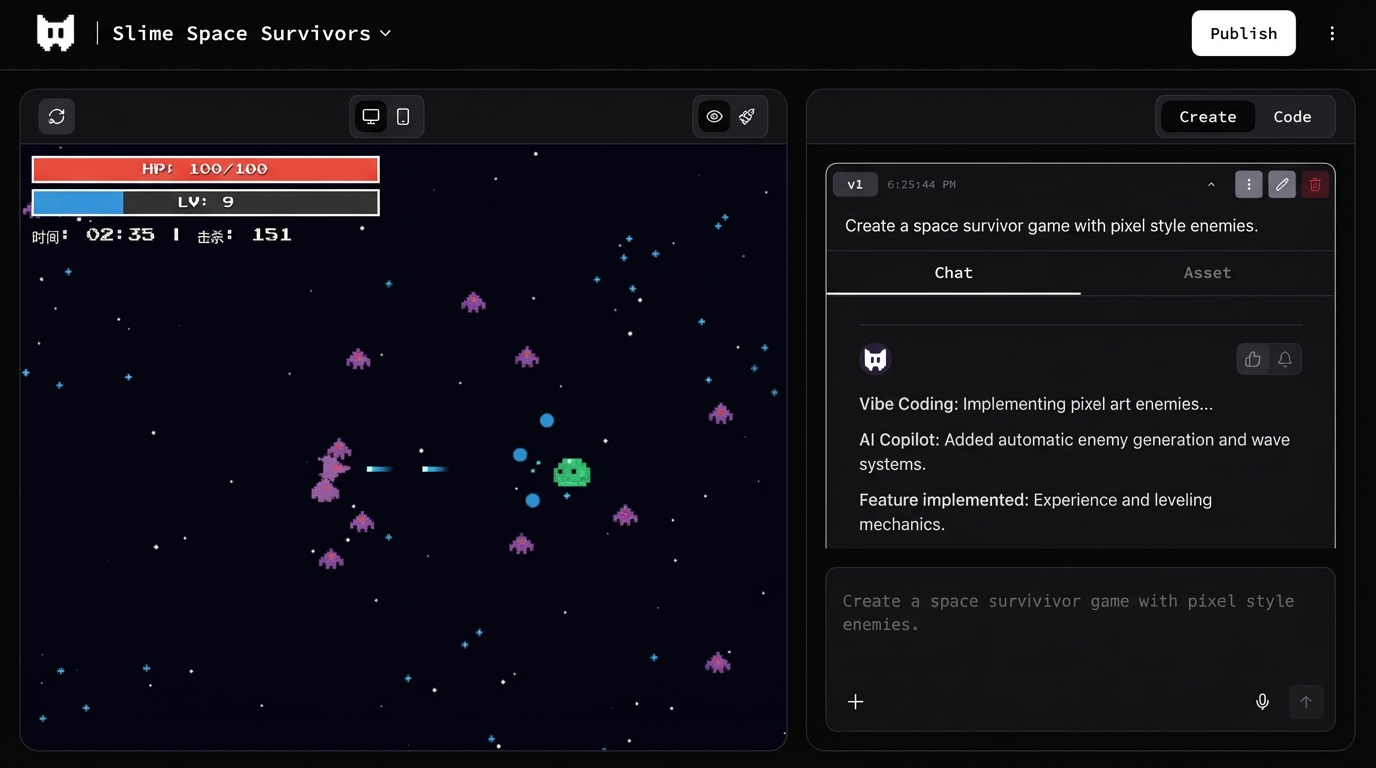
Task: Delete version v1 with the trash icon
Action: 1315,185
